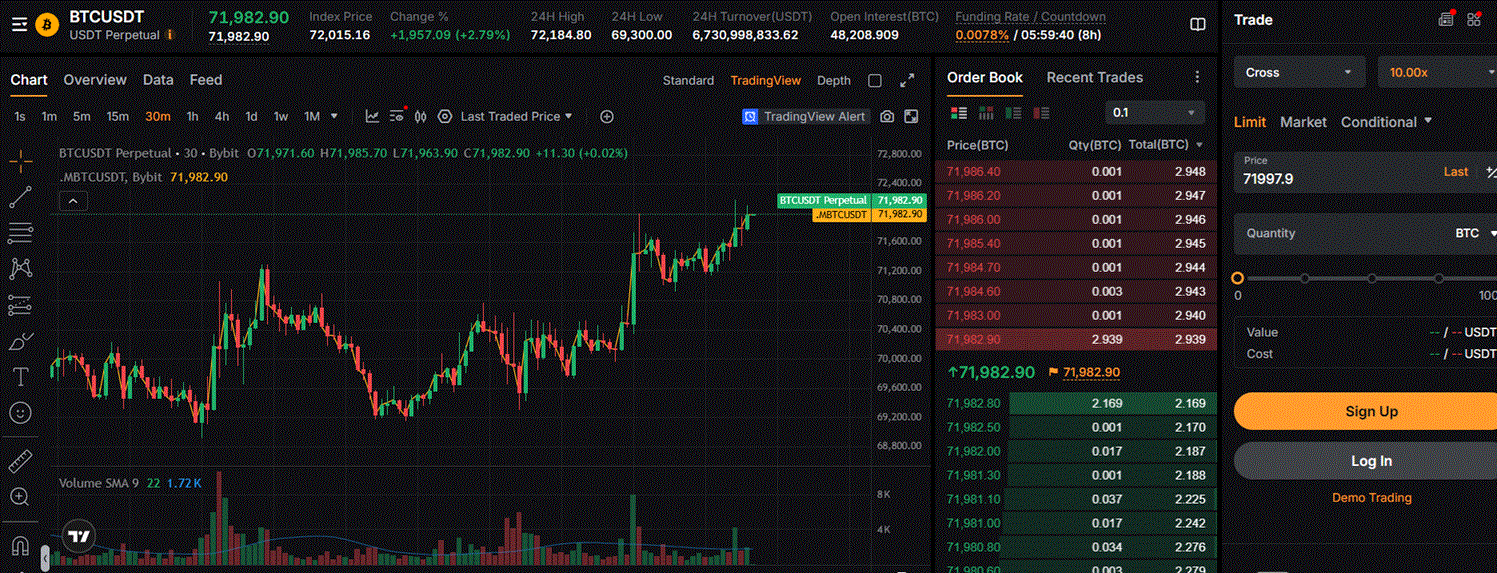This screenshot has height=573, width=1497.
Task: Toggle the magnet mode tool
Action: tap(20, 545)
